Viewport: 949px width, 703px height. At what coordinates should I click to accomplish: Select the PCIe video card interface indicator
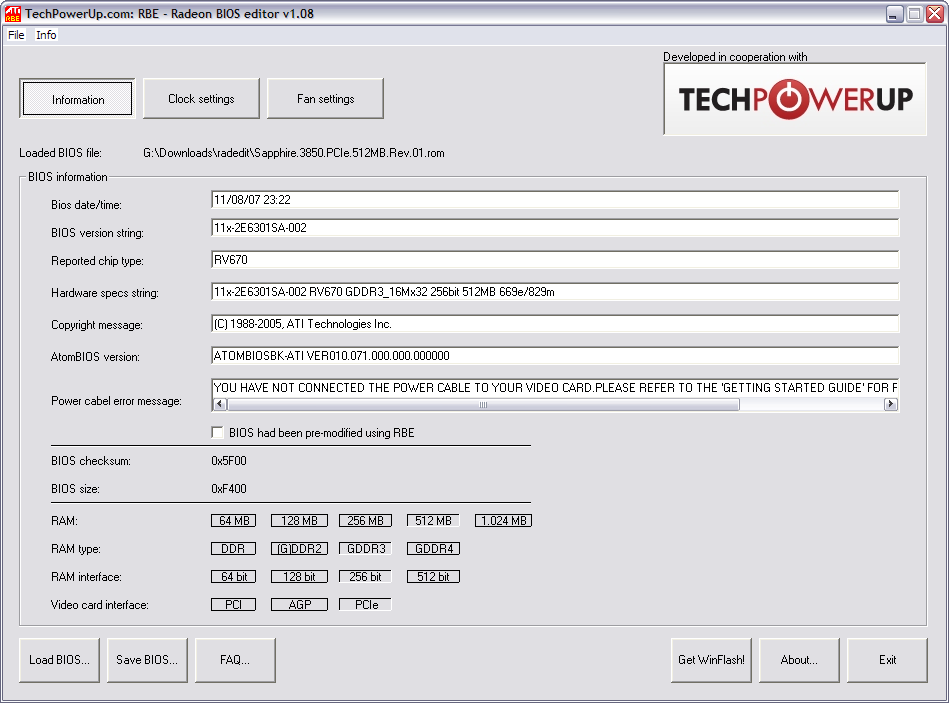tap(365, 604)
